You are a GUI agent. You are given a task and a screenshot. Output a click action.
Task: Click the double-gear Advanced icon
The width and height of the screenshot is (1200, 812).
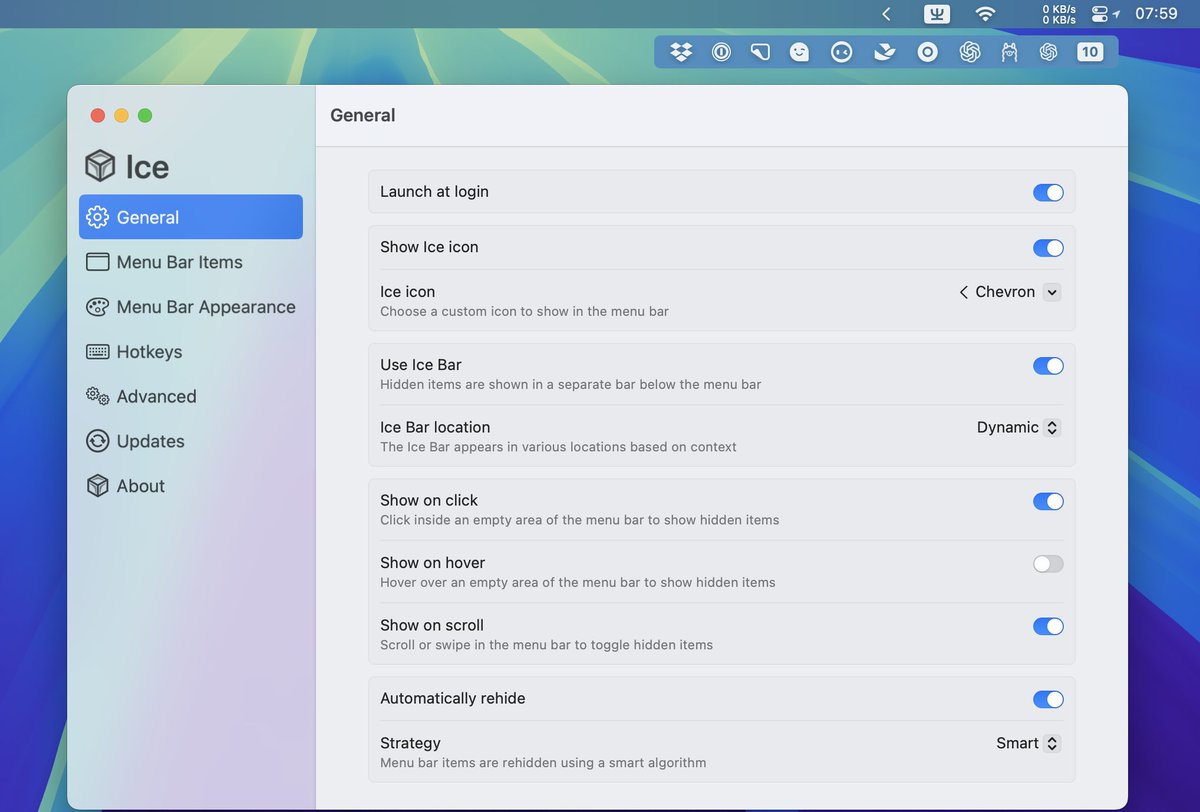tap(97, 396)
